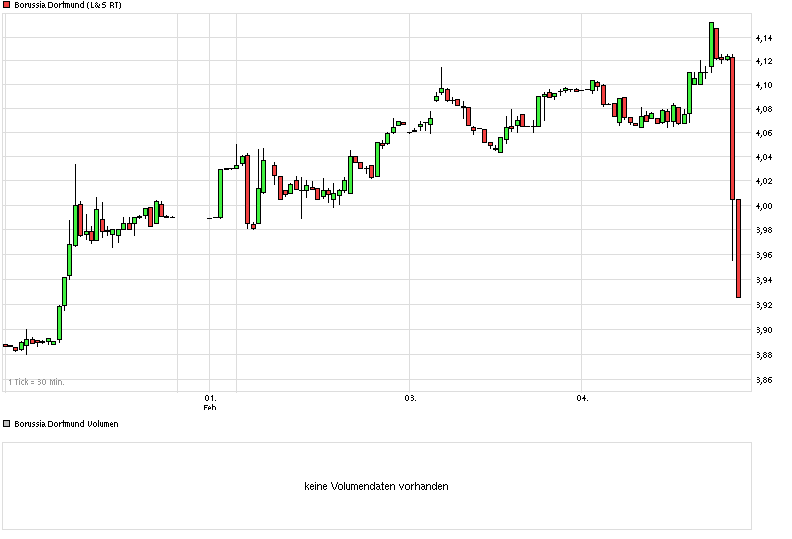Click the 'keine Volumendaten vorhanden' message
The height and width of the screenshot is (539, 792).
point(376,486)
